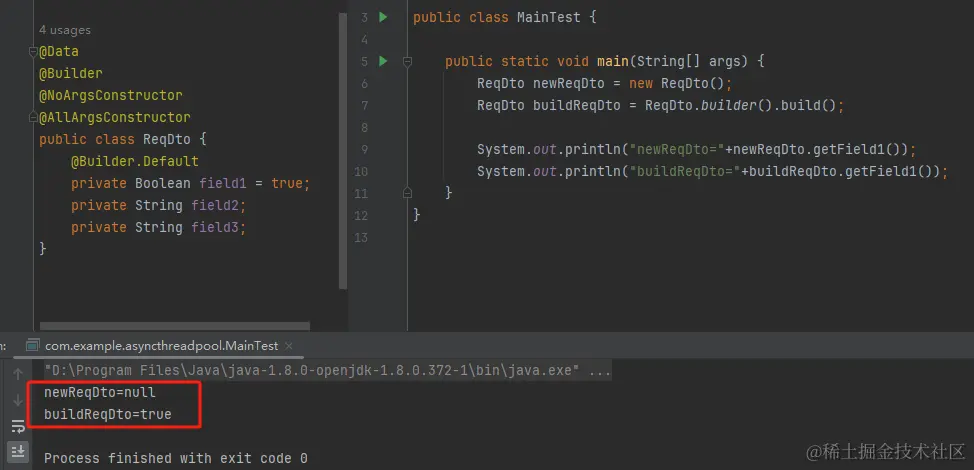Click the @Builder.Default annotation
Screen dimensions: 974x470
pyautogui.click(x=135, y=161)
